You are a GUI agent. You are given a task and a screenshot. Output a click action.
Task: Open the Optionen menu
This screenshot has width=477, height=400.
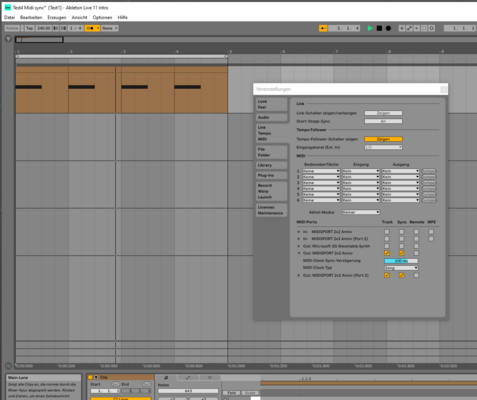click(x=102, y=17)
